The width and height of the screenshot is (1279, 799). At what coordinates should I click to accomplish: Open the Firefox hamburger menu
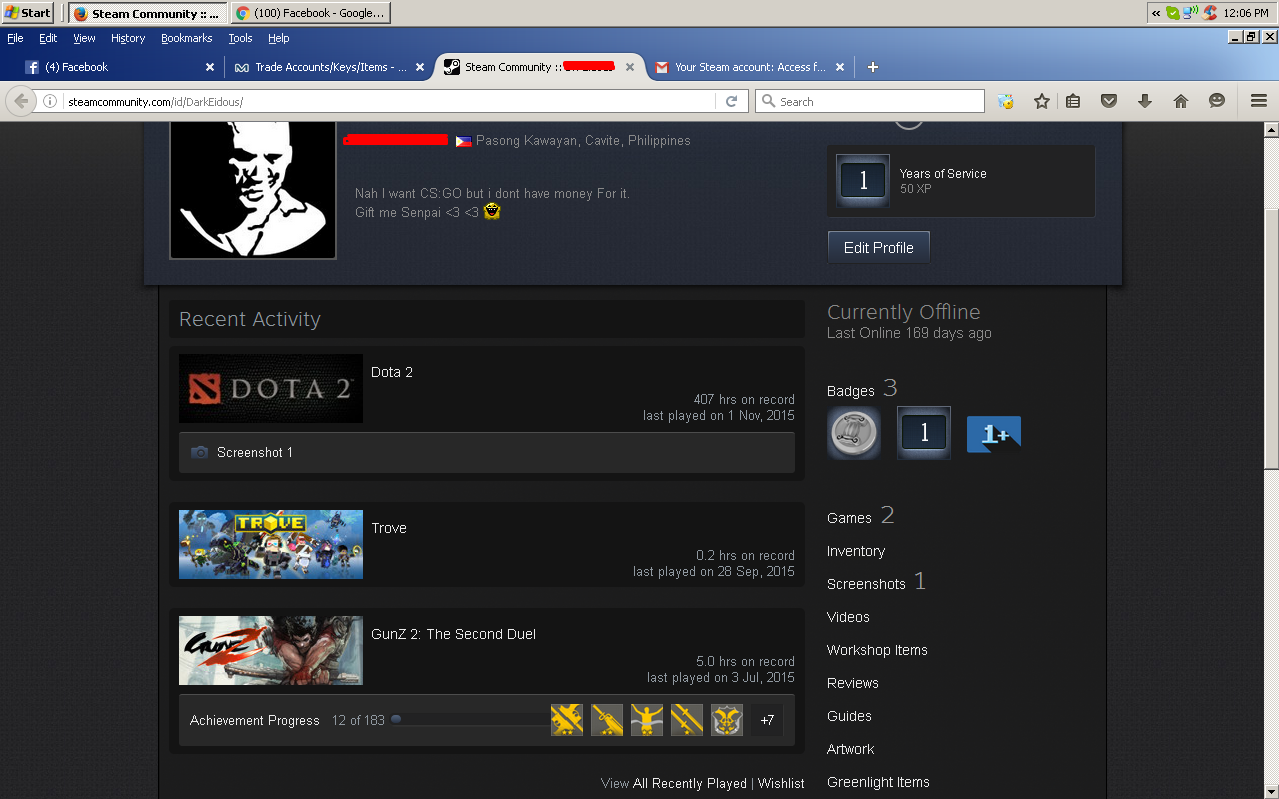(x=1259, y=101)
